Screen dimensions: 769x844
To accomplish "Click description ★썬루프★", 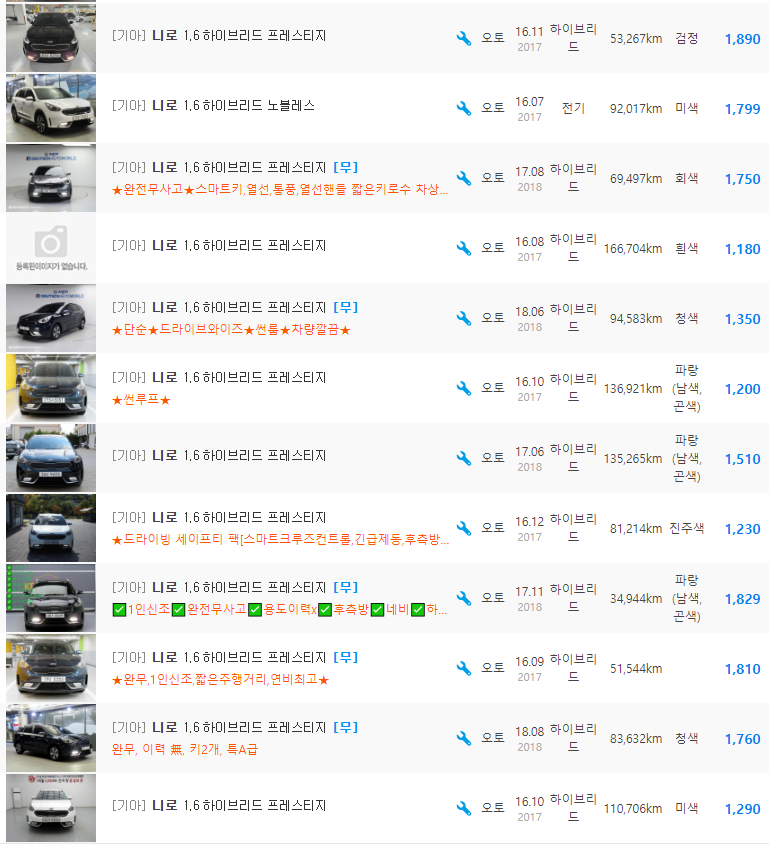I will click(x=141, y=399).
